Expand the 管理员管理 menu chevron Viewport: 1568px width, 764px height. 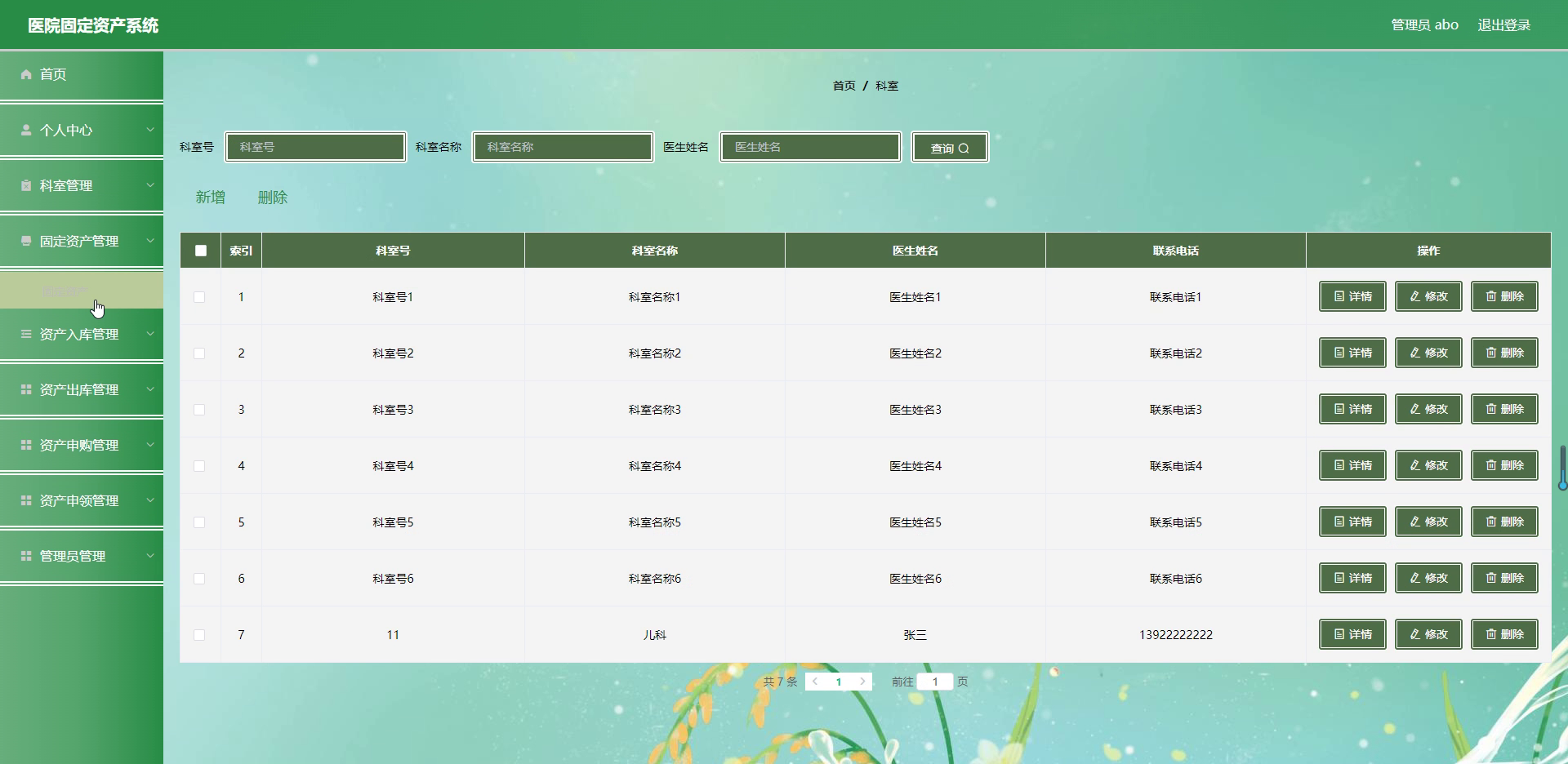click(x=150, y=555)
